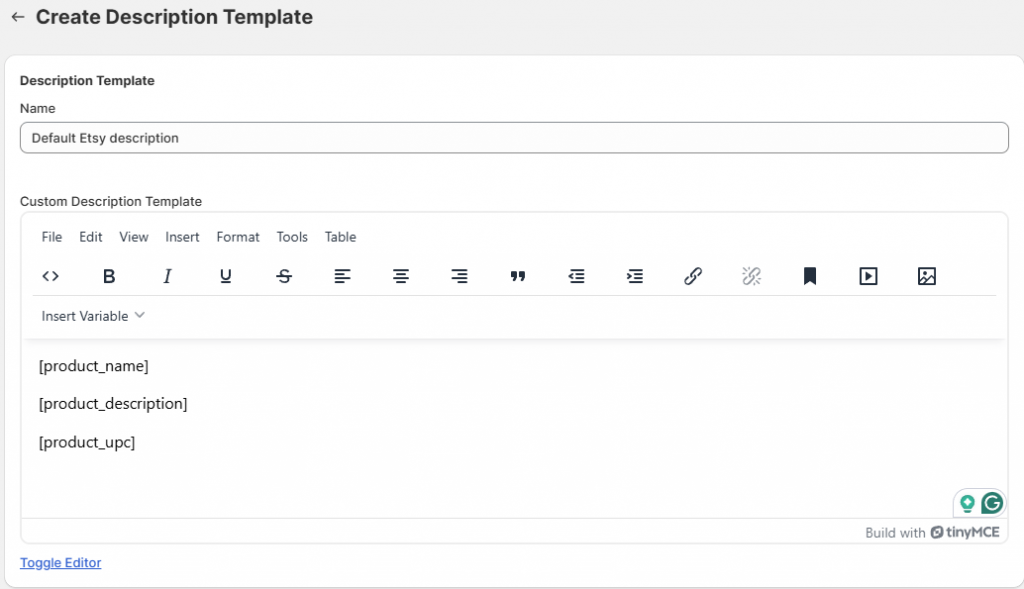Viewport: 1024px width, 589px height.
Task: Apply italic formatting
Action: pyautogui.click(x=167, y=276)
